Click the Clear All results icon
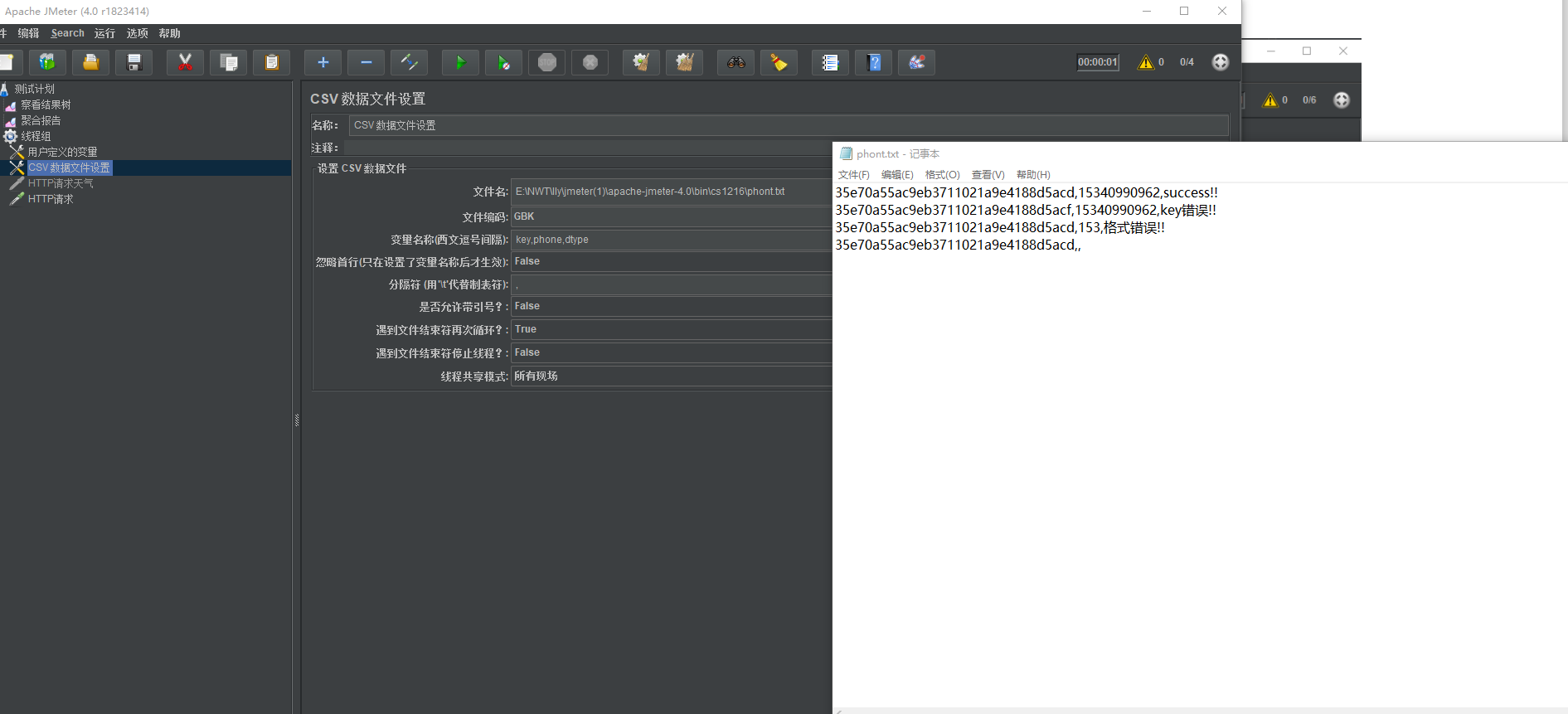The image size is (1568, 714). coord(684,62)
